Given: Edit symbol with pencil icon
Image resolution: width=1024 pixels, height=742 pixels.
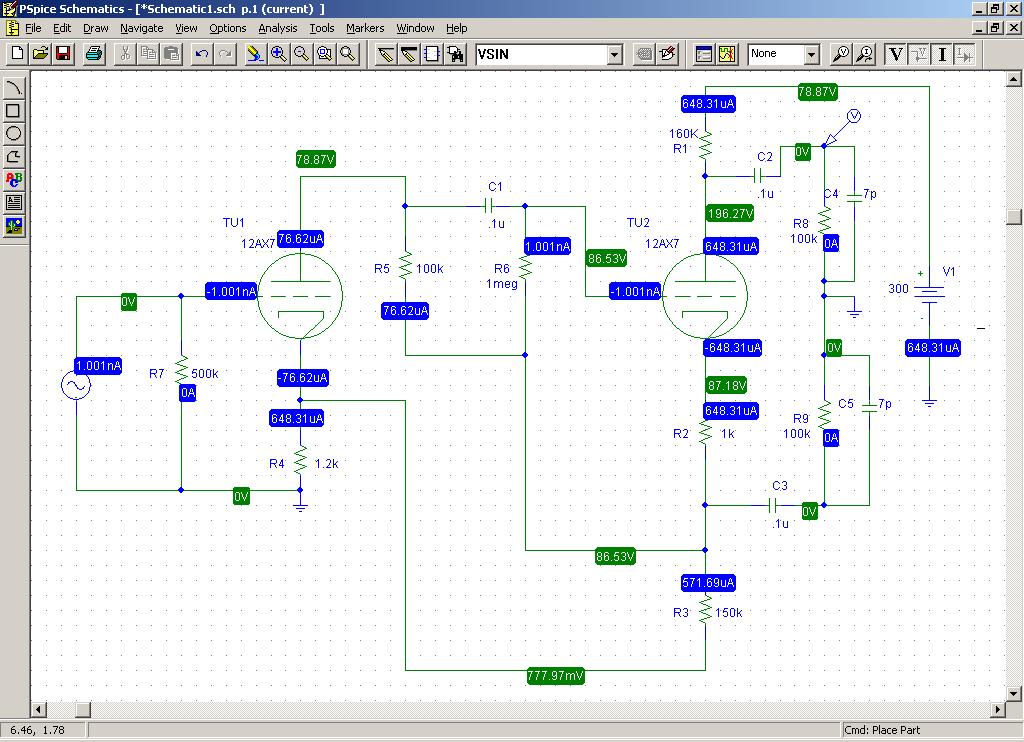Looking at the screenshot, I should tap(667, 54).
